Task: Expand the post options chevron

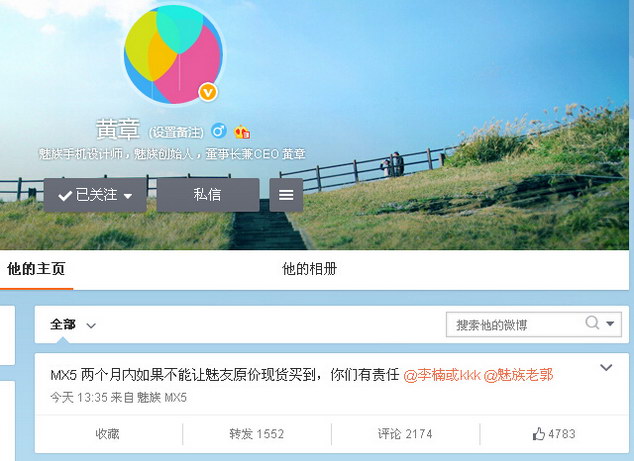Action: tap(606, 367)
